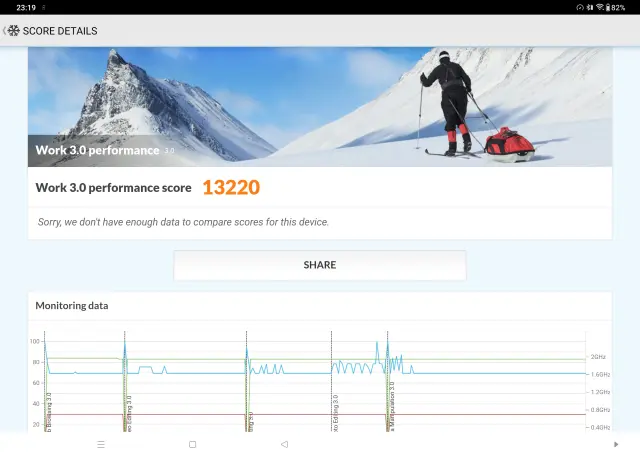Tap the 2GHz label on chart axis
Image resolution: width=640 pixels, height=457 pixels.
tap(598, 357)
